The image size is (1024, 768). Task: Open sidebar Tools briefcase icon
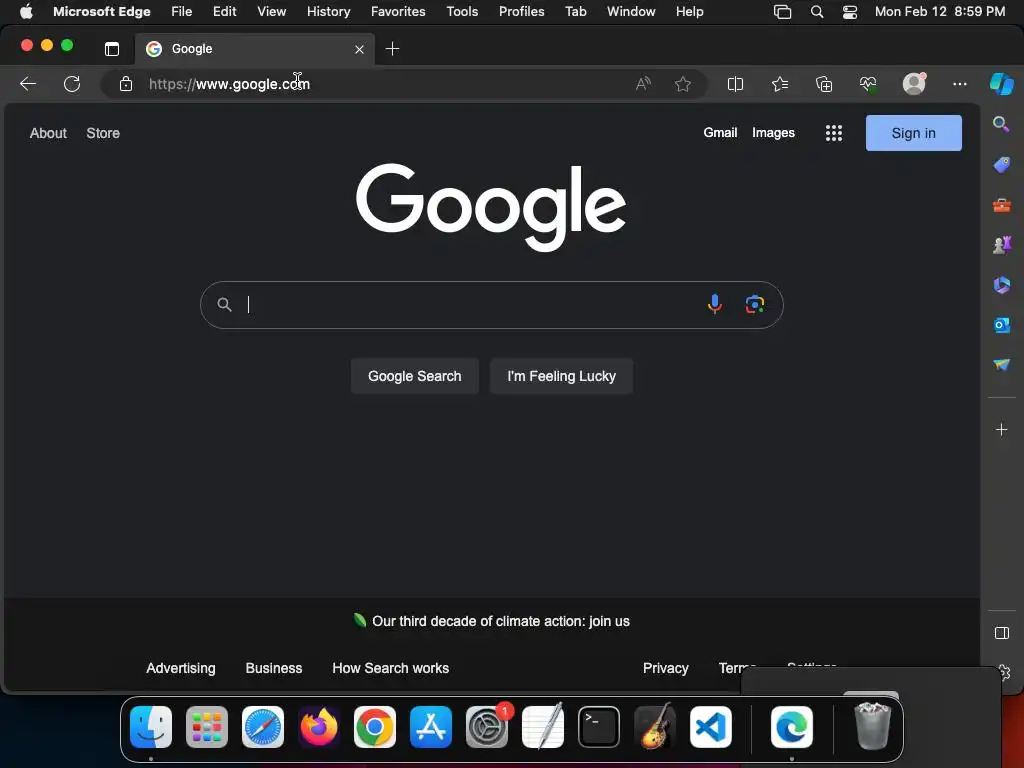pos(1001,206)
